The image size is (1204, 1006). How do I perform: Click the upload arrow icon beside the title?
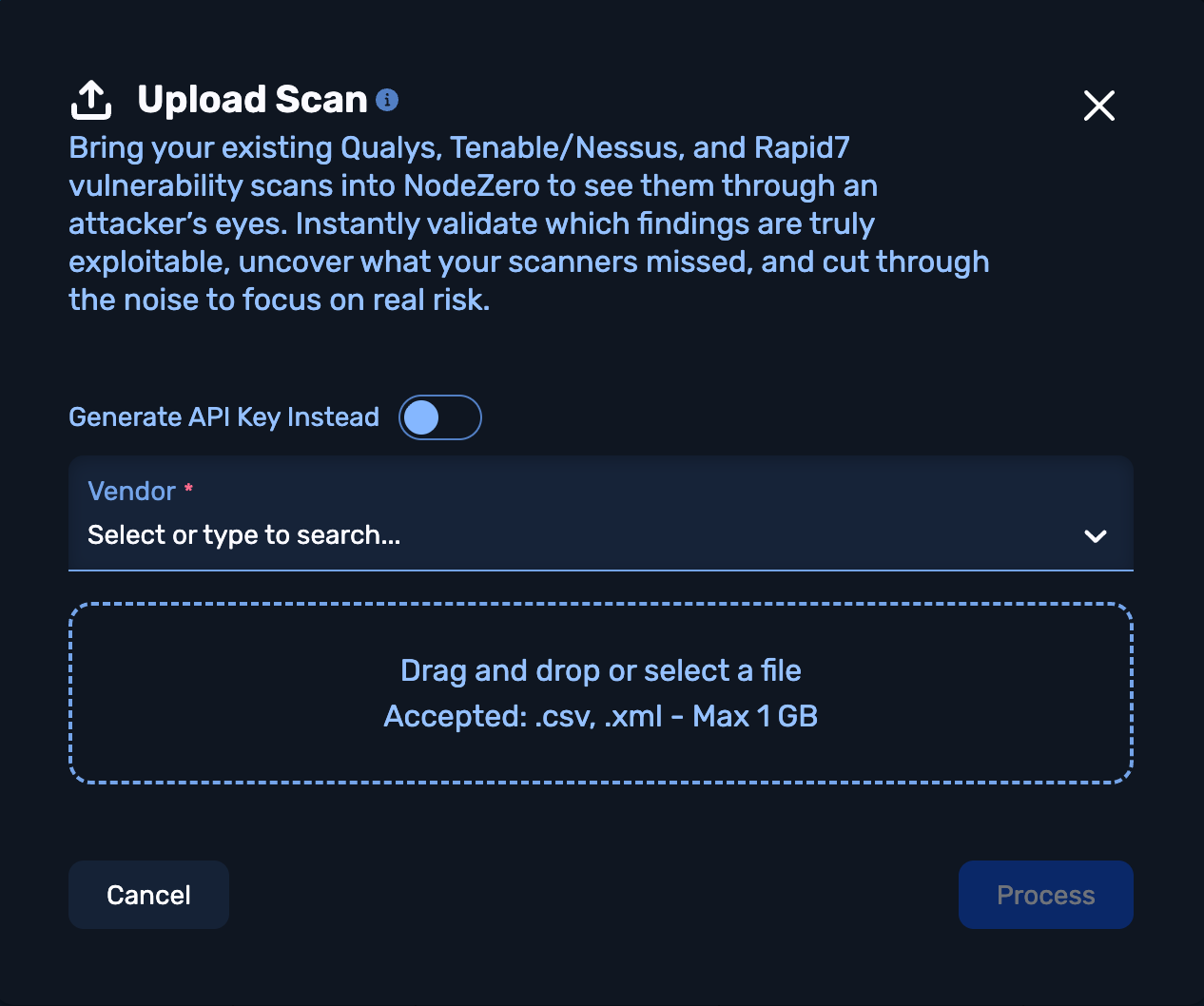[91, 100]
